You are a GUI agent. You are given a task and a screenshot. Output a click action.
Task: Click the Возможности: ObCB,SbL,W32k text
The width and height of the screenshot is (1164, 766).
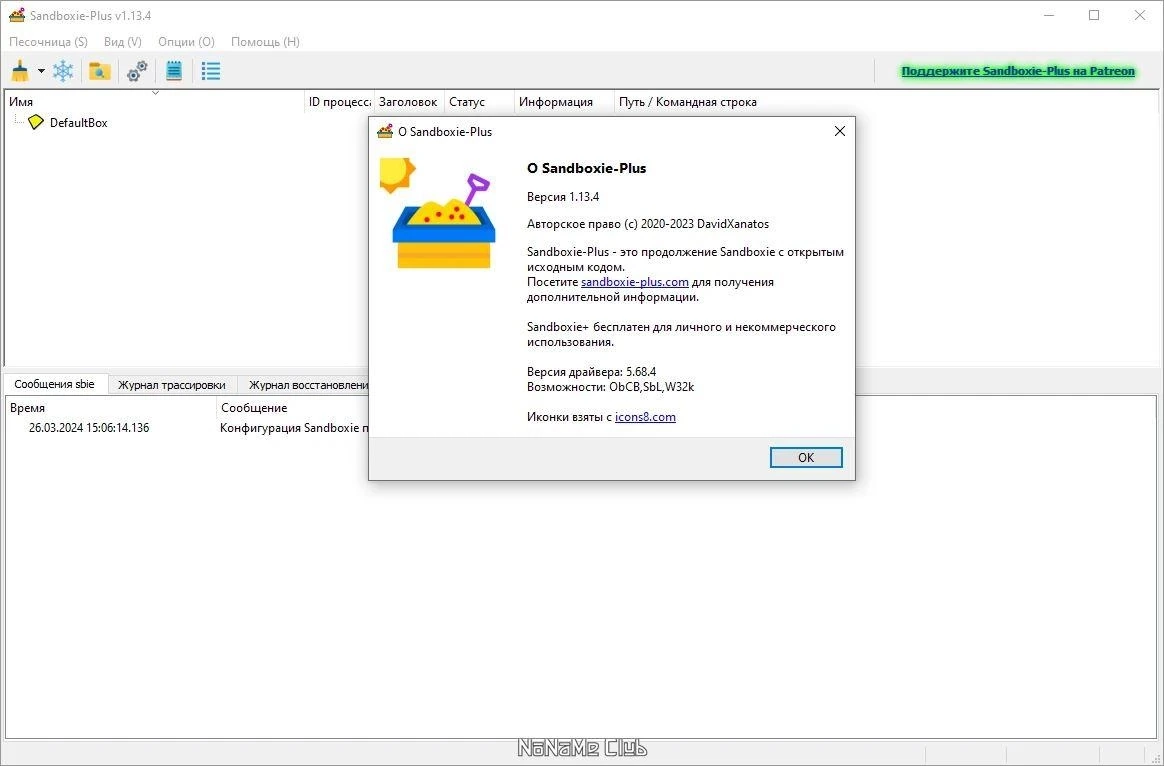point(610,387)
